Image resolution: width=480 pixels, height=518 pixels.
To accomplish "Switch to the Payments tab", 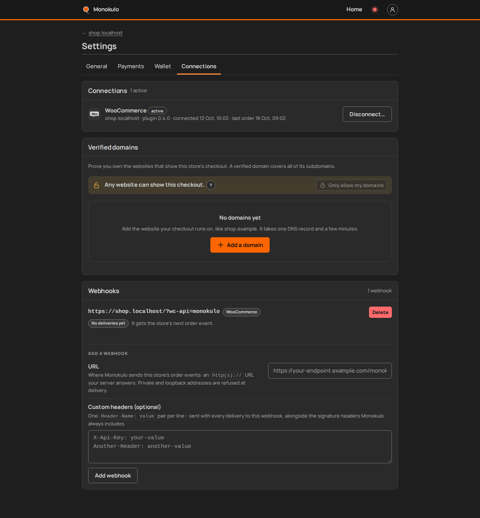I will tap(131, 66).
